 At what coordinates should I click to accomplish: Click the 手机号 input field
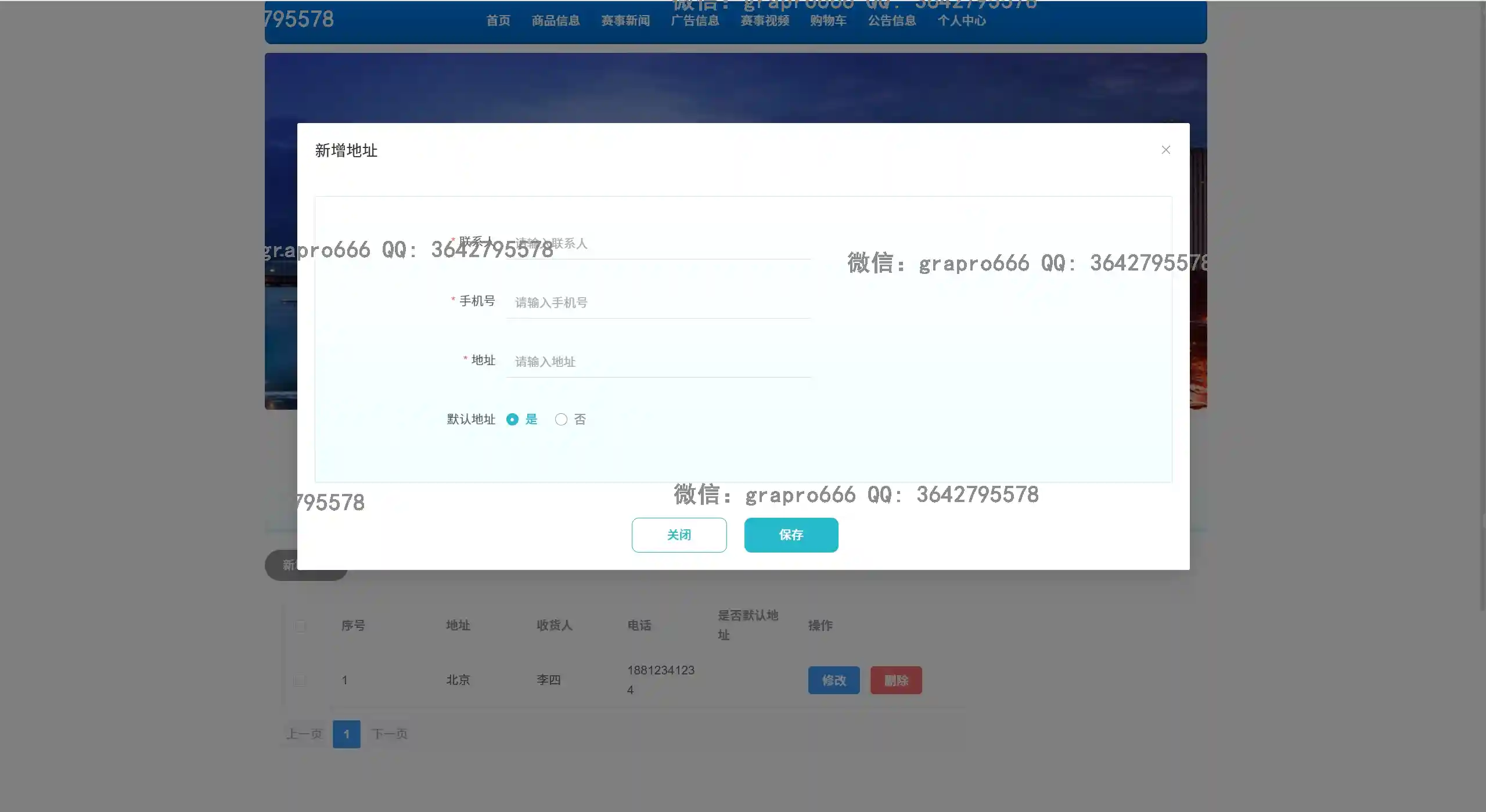[x=658, y=302]
